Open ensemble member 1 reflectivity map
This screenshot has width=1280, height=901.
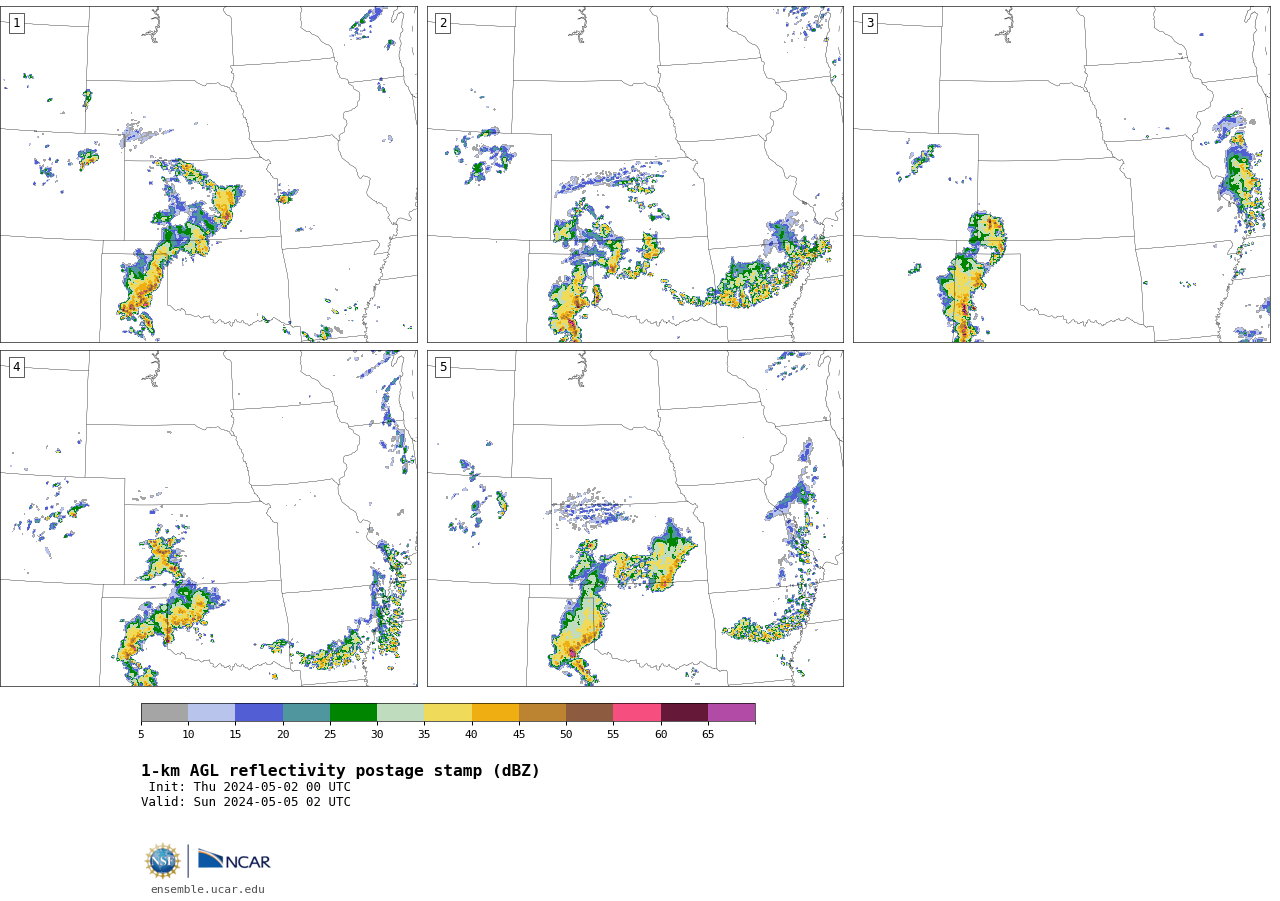pos(209,174)
